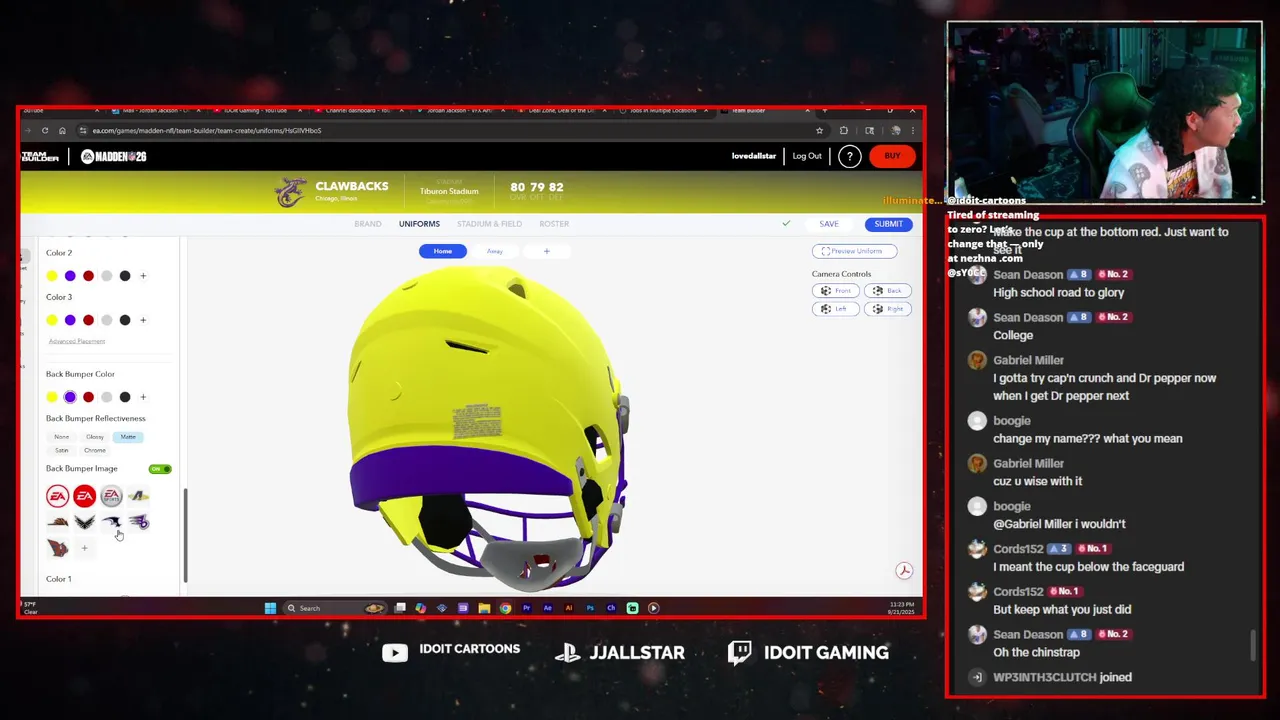Set camera to Left view

click(x=836, y=309)
